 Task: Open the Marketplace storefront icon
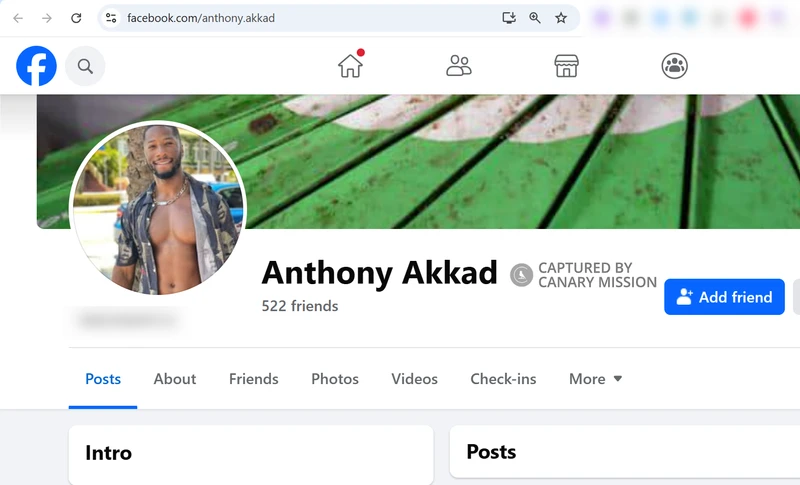coord(566,66)
